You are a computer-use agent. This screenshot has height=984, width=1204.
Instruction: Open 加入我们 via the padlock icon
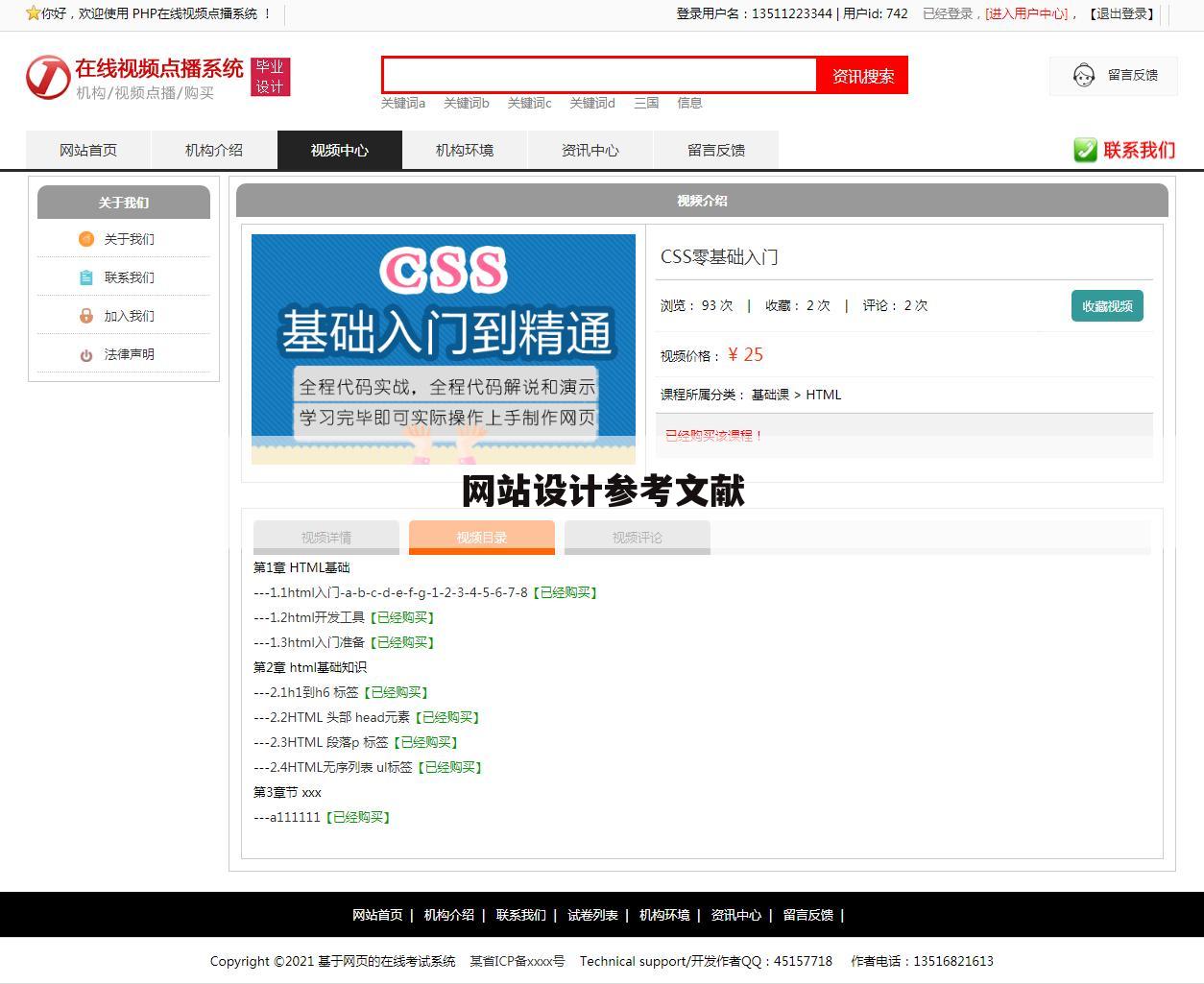[86, 316]
